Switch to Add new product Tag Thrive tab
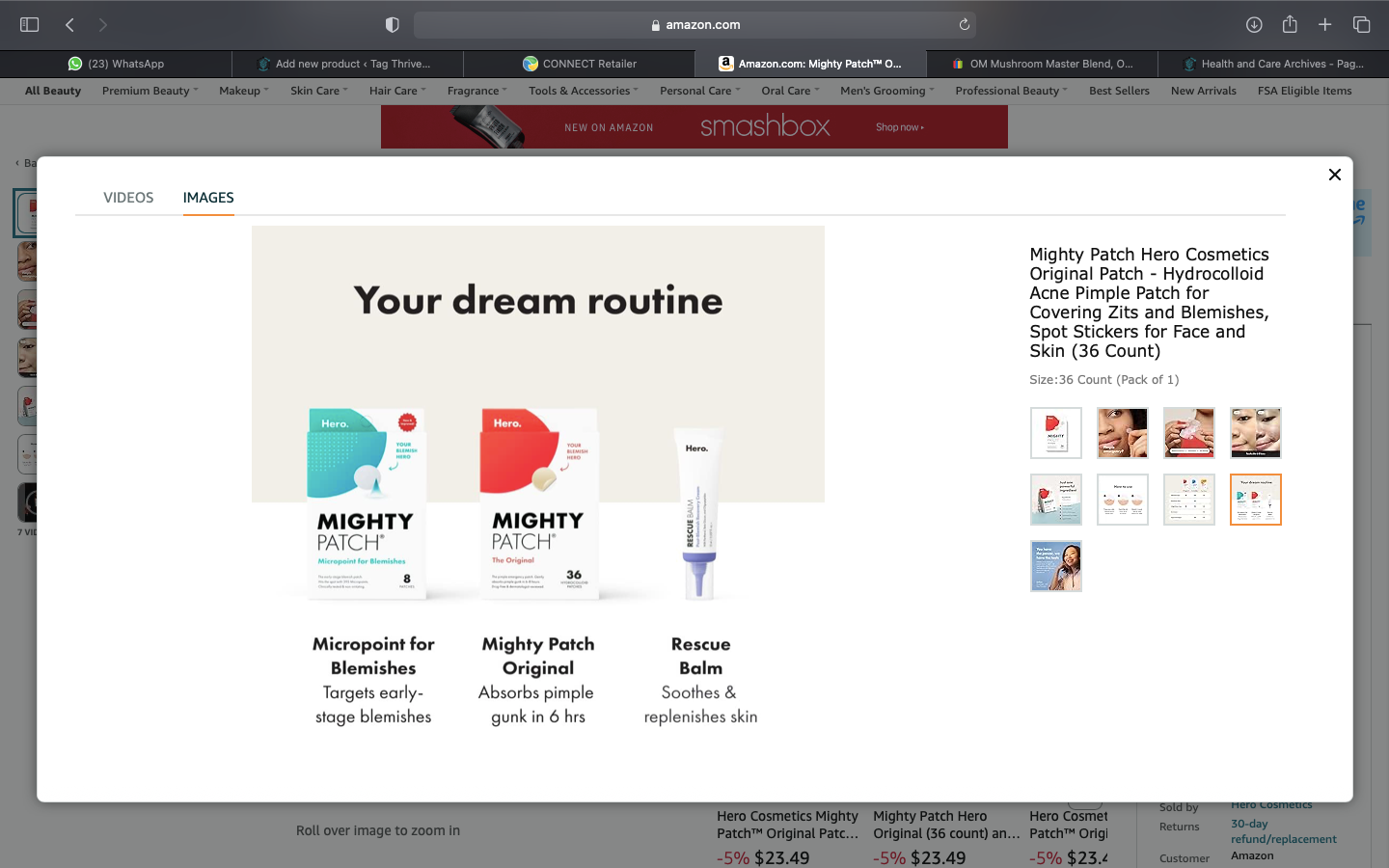 tap(347, 64)
